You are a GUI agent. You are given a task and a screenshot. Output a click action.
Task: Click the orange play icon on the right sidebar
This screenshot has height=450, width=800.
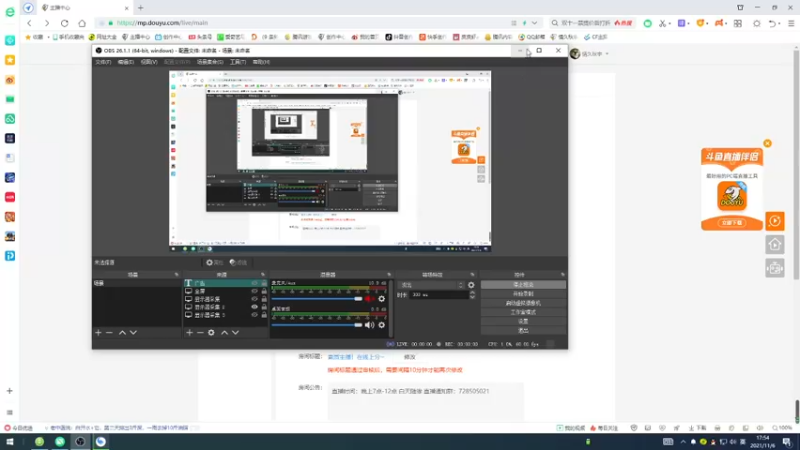point(775,221)
